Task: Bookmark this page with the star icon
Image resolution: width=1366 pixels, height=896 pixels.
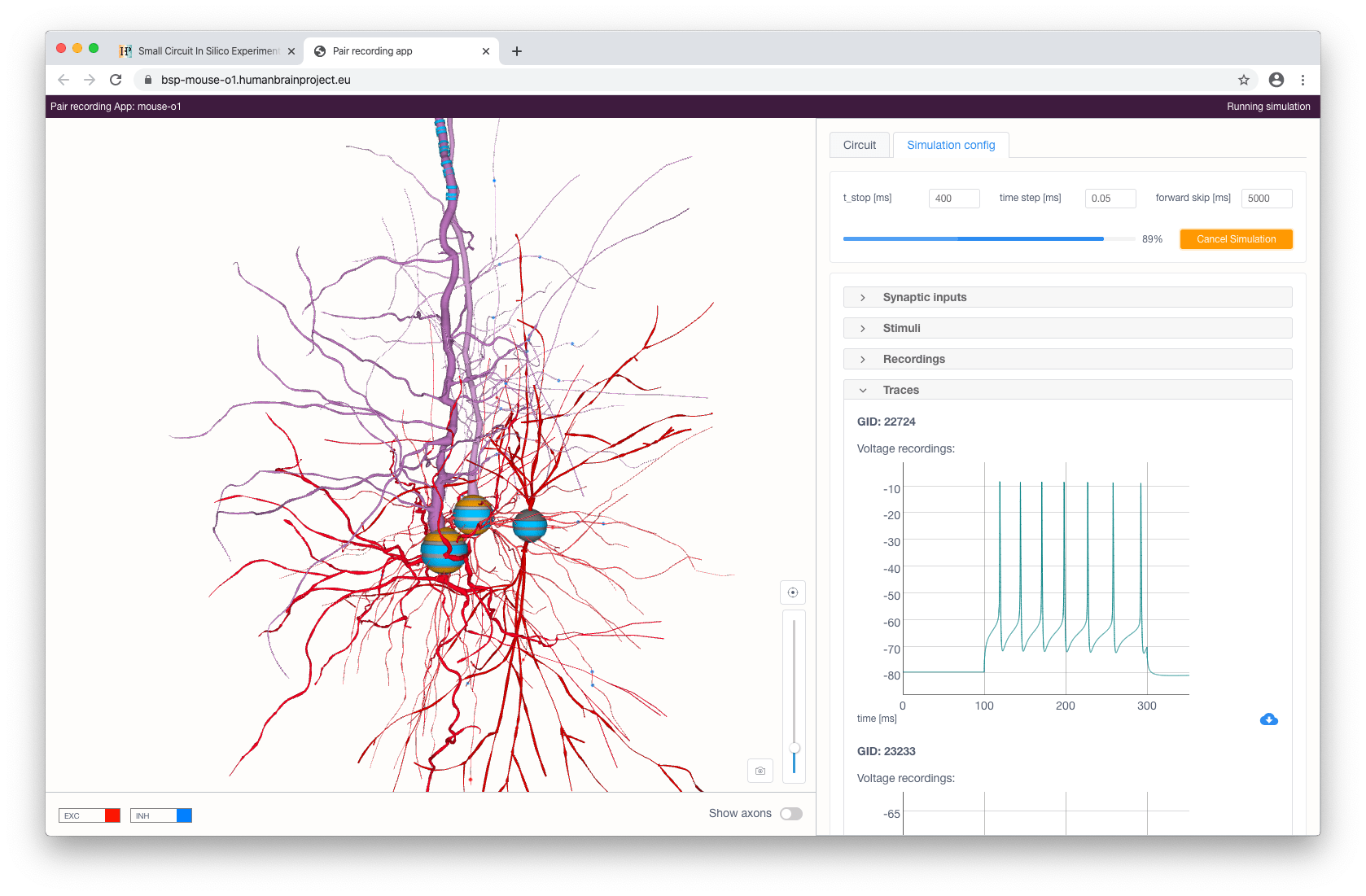Action: pos(1243,80)
